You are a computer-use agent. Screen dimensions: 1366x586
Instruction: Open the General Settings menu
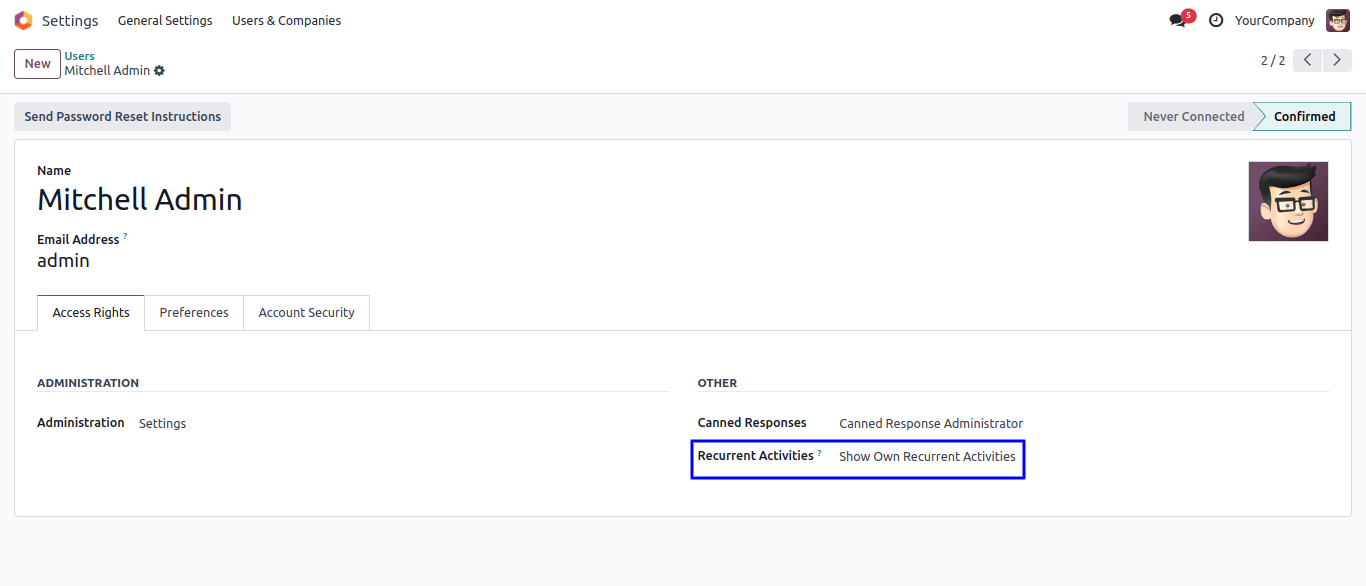coord(165,20)
